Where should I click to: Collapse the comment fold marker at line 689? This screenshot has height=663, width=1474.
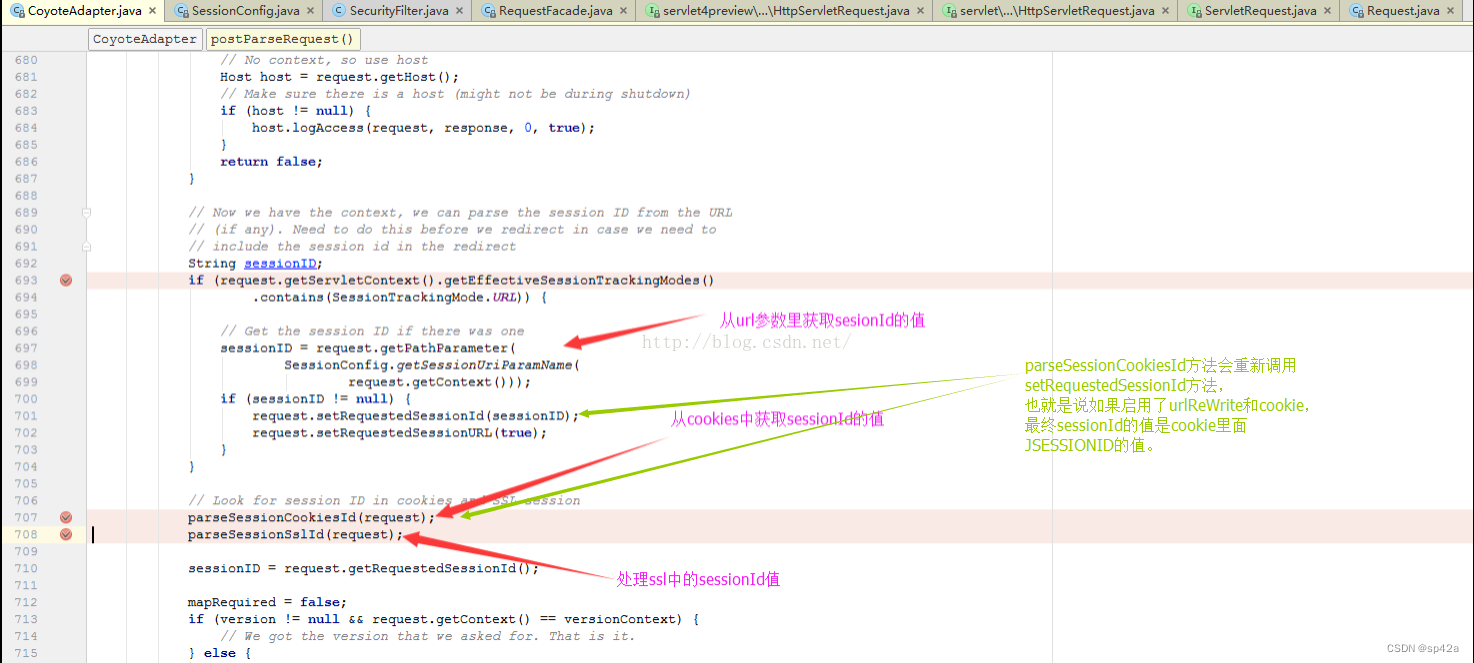[x=87, y=212]
